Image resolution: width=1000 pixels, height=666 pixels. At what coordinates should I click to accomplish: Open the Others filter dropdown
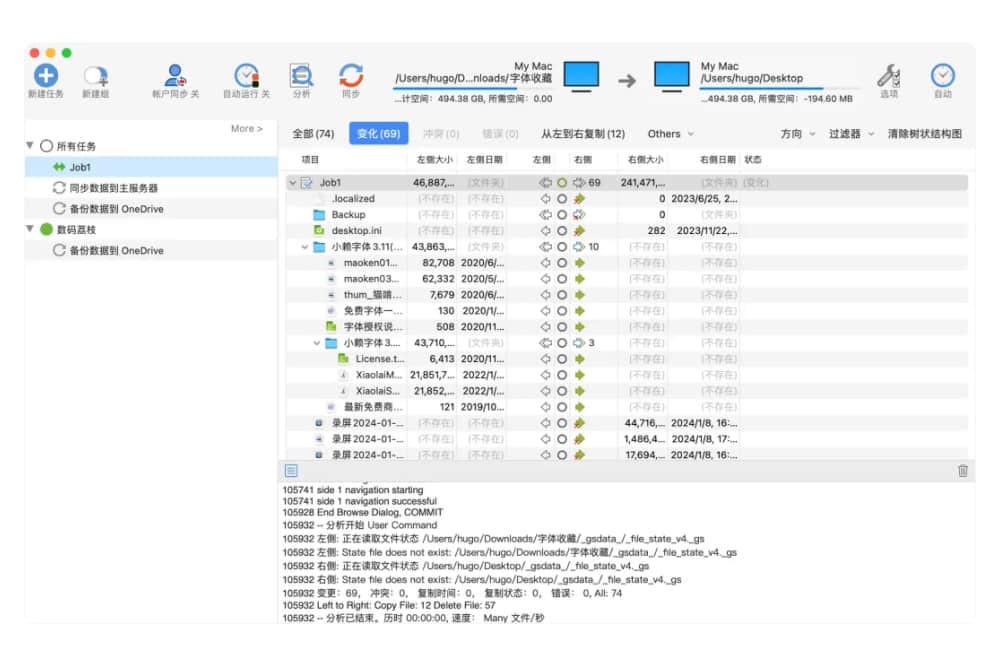pos(670,134)
